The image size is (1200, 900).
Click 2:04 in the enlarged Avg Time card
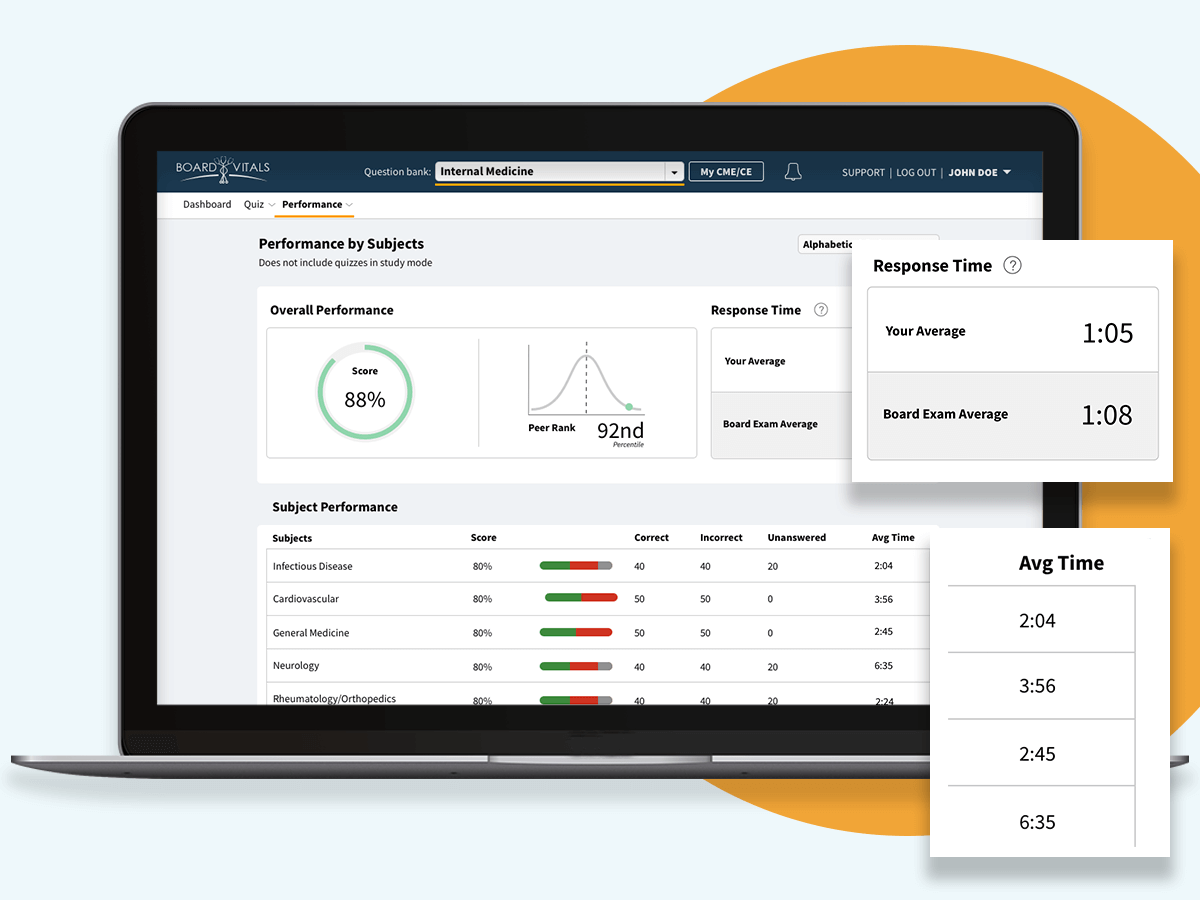1037,621
